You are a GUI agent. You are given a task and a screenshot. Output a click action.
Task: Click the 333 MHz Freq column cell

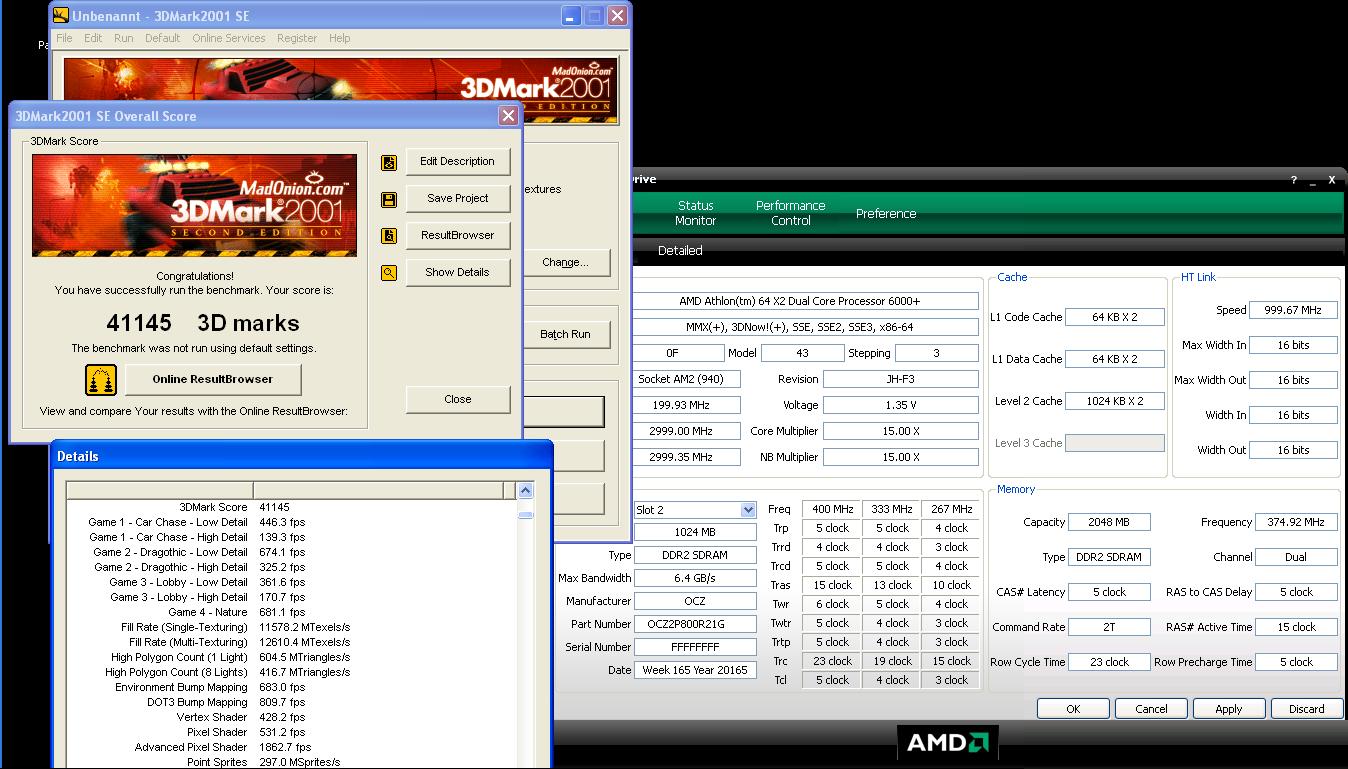click(892, 509)
